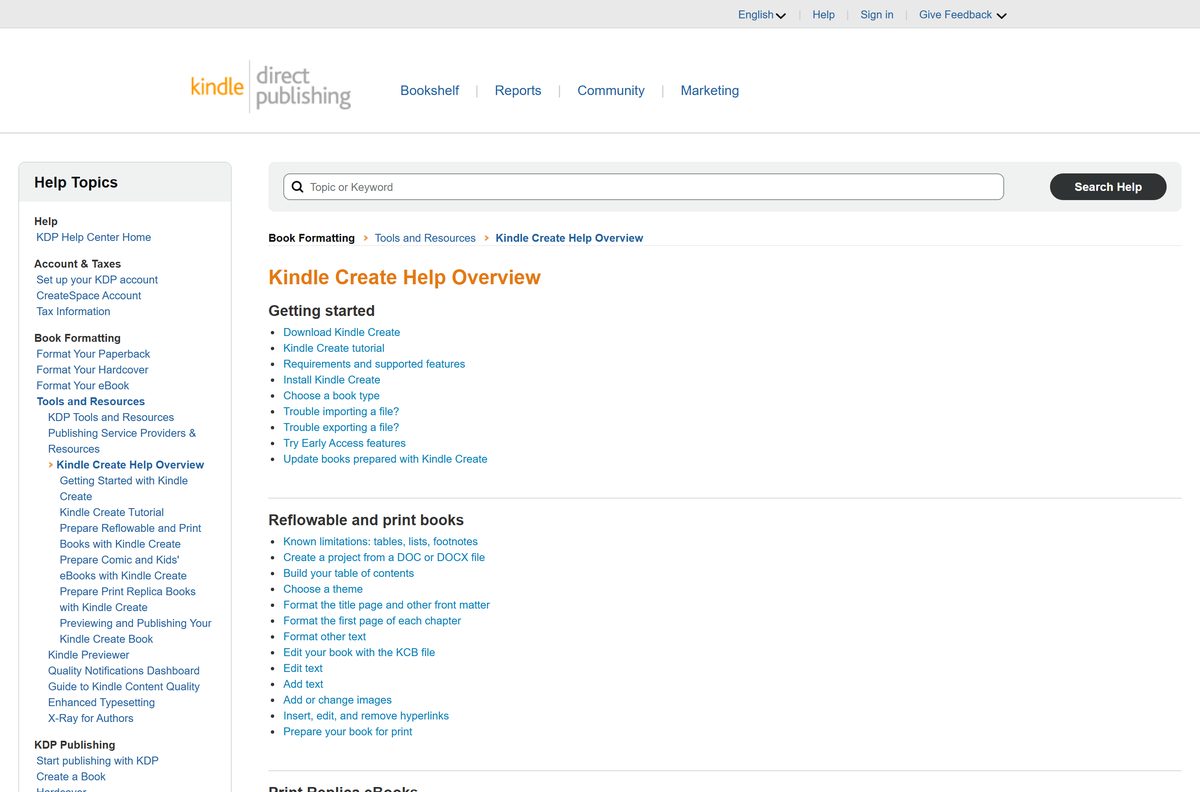The image size is (1200, 792).
Task: Click the Search Help button
Action: click(x=1108, y=187)
